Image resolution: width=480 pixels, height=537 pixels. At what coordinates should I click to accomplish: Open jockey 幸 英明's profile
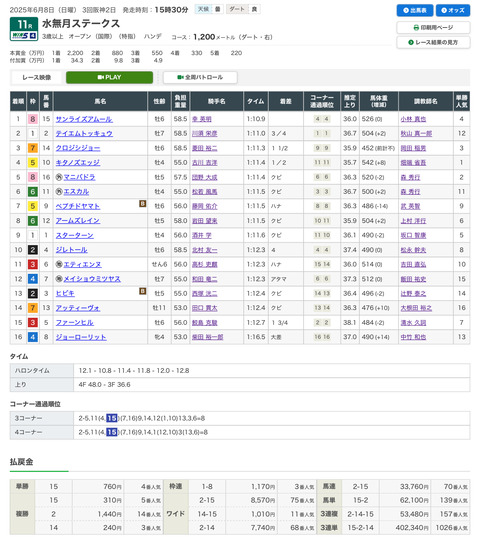(202, 119)
